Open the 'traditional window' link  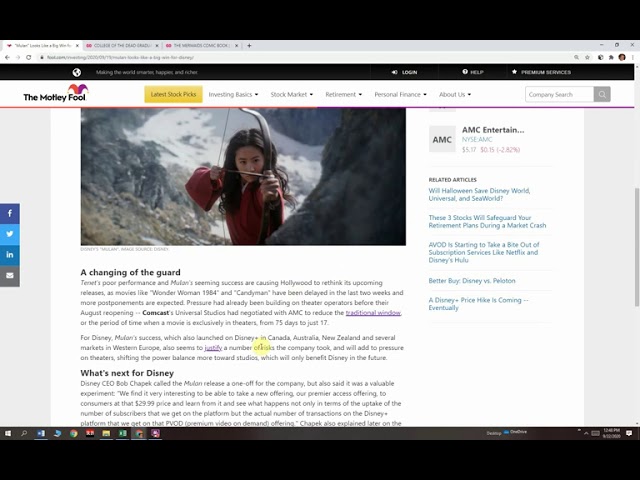373,313
